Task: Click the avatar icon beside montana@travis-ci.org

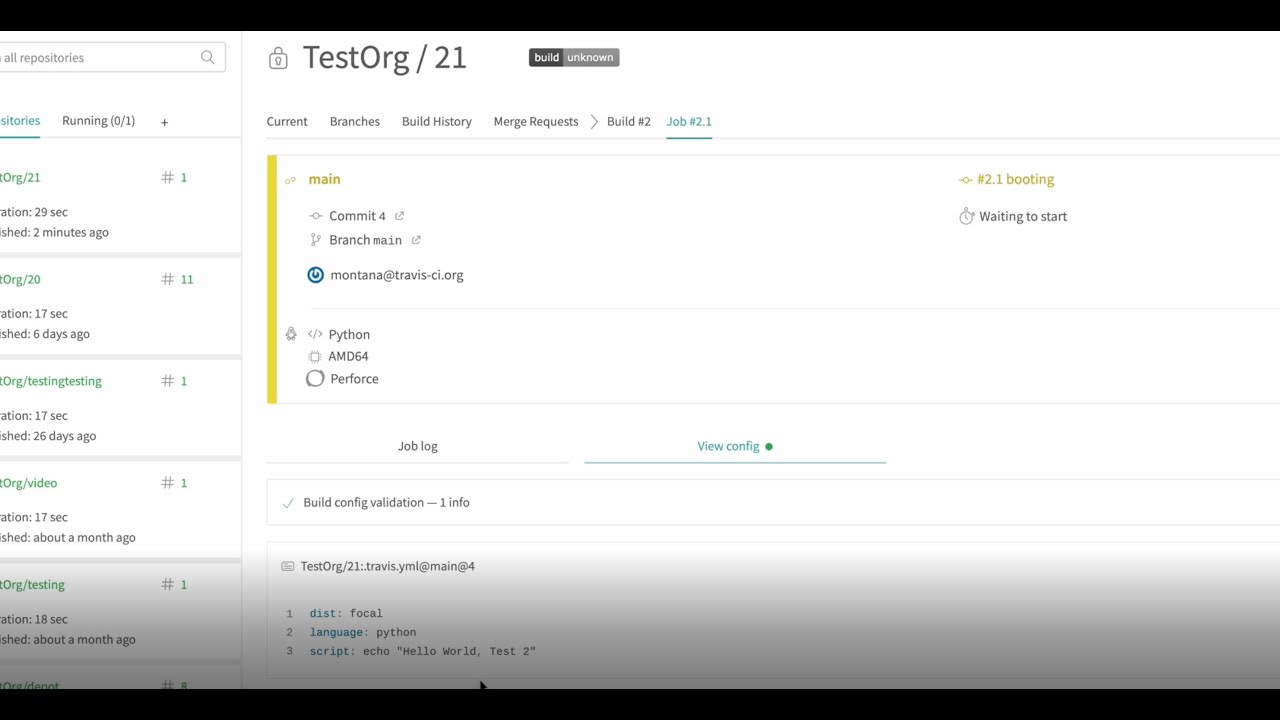Action: [x=316, y=275]
